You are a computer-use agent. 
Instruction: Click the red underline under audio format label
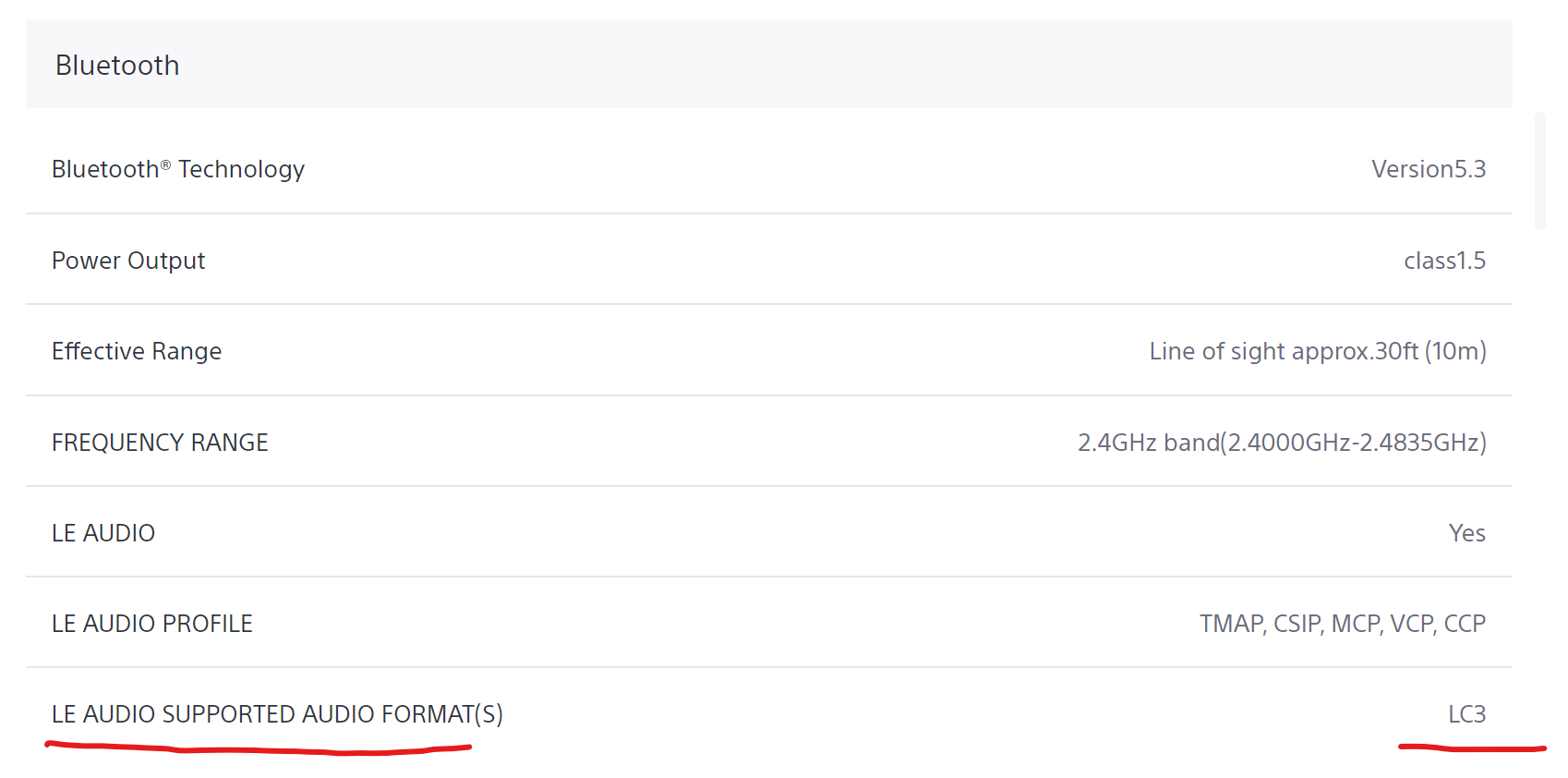pos(259,748)
